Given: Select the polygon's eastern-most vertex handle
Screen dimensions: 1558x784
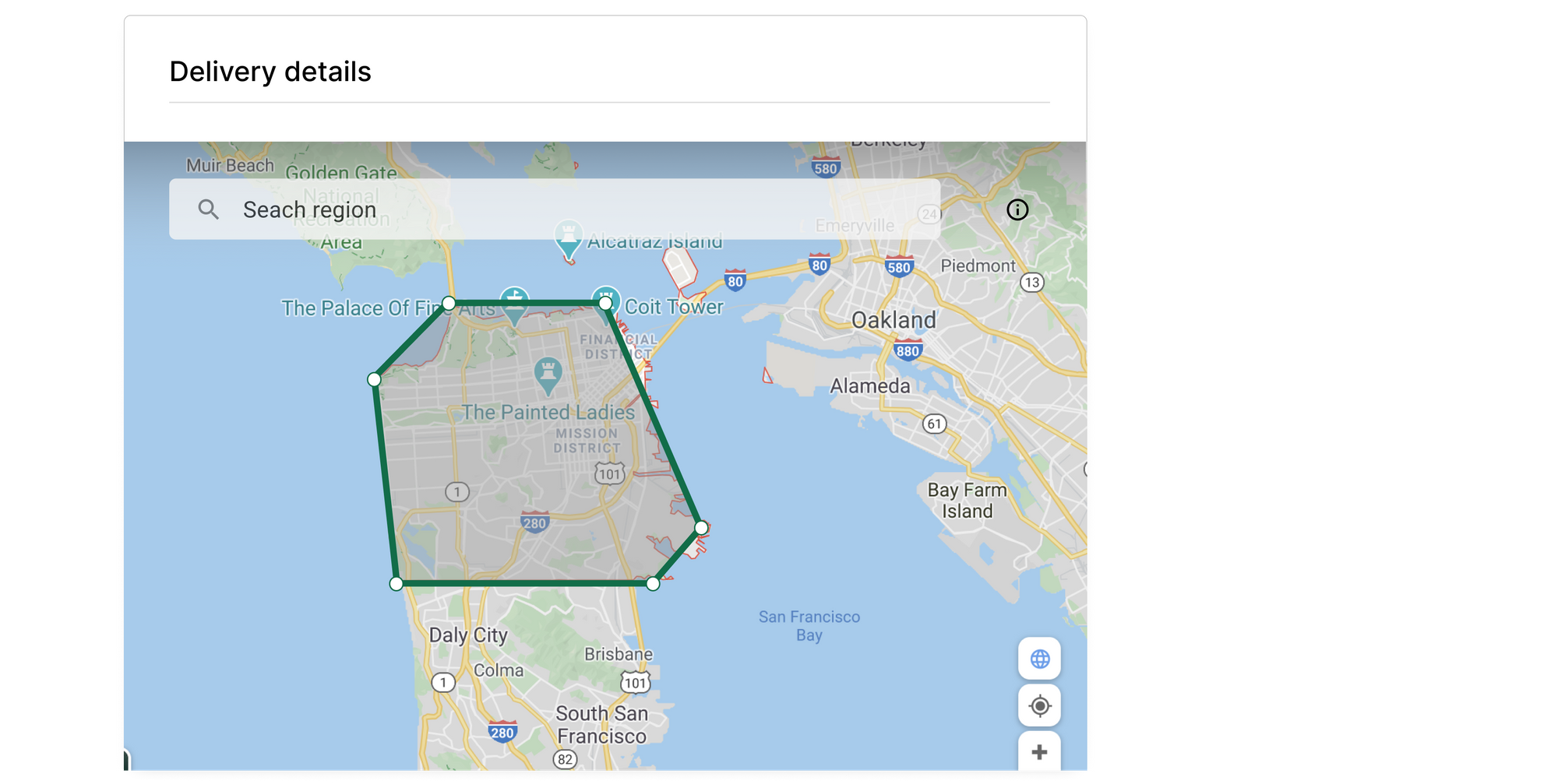Looking at the screenshot, I should pyautogui.click(x=701, y=528).
